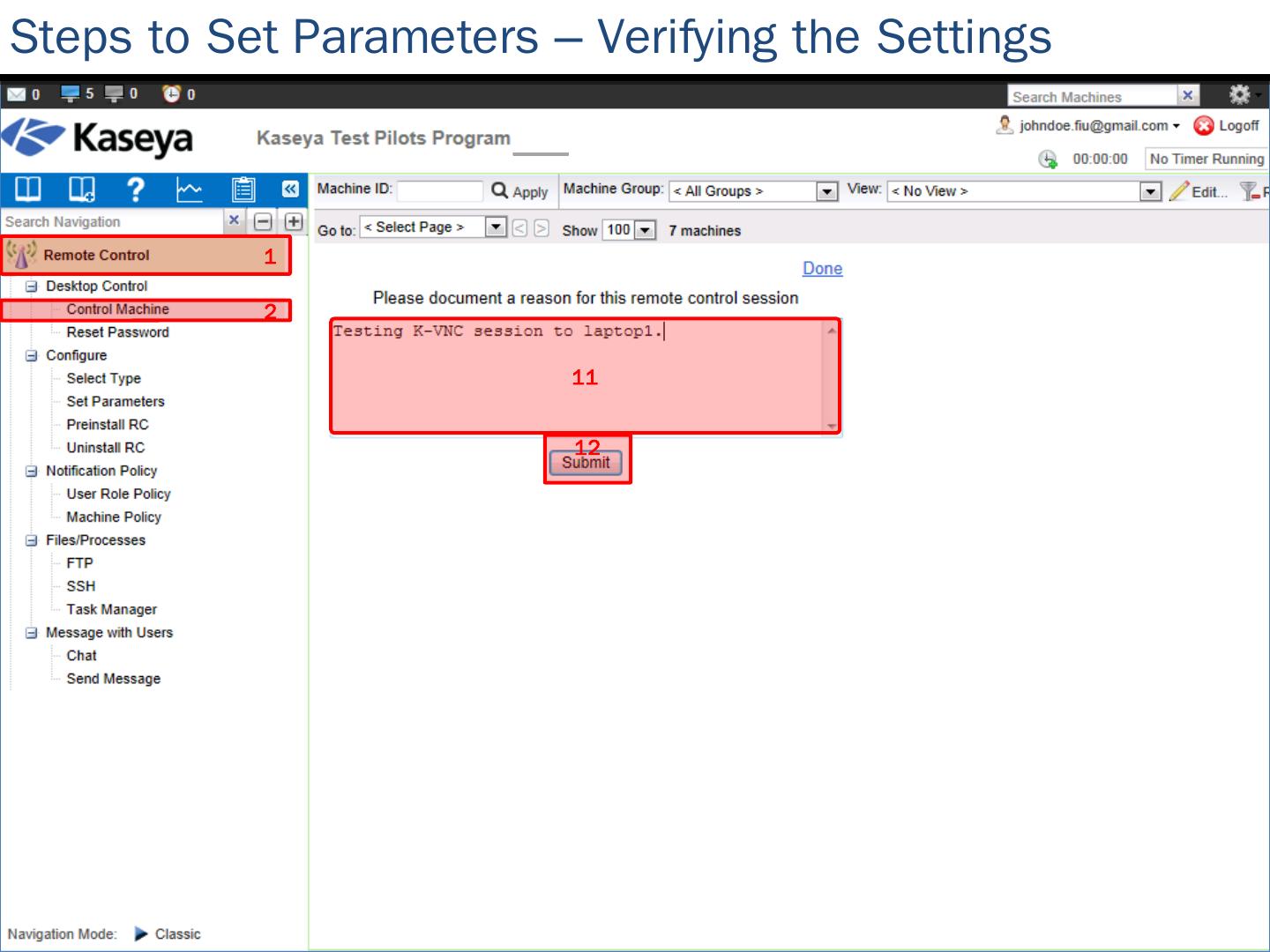Click the Search Machines input field
The image size is (1270, 952).
1094,96
